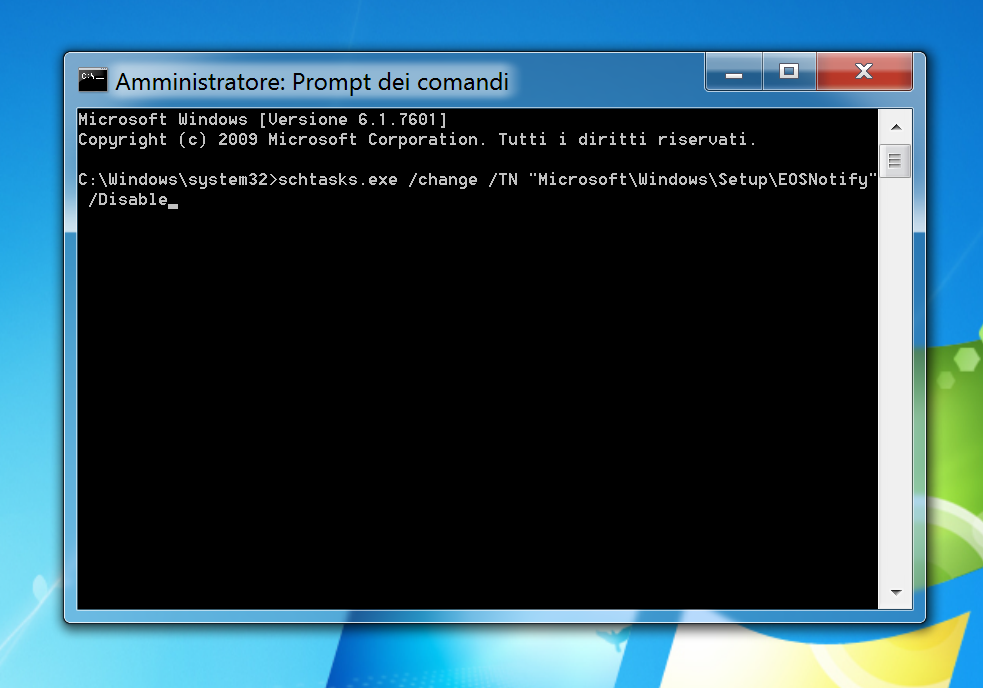The image size is (983, 688).
Task: Click the '/change' parameter text
Action: coord(443,179)
